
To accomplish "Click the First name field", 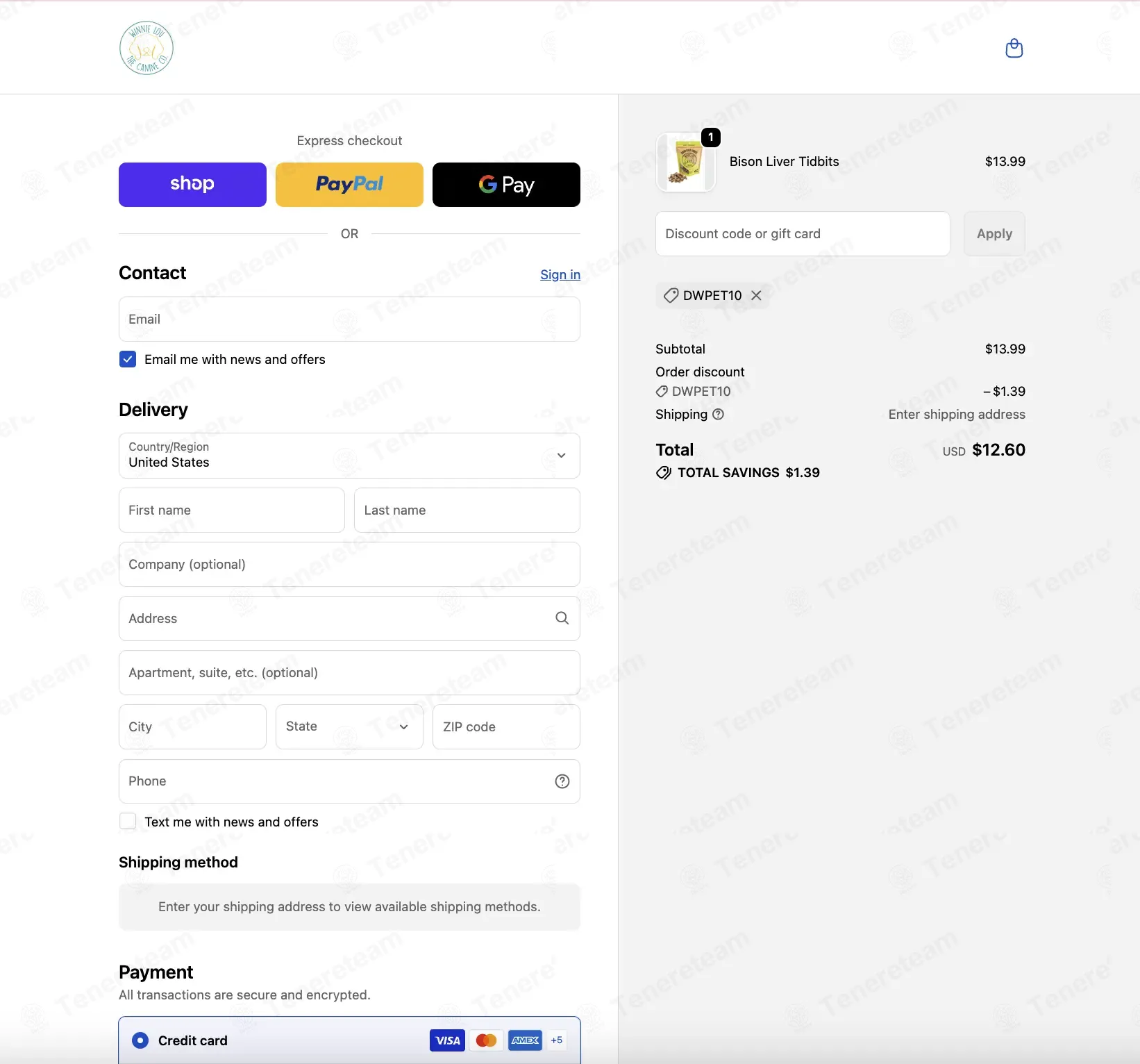I will [232, 510].
